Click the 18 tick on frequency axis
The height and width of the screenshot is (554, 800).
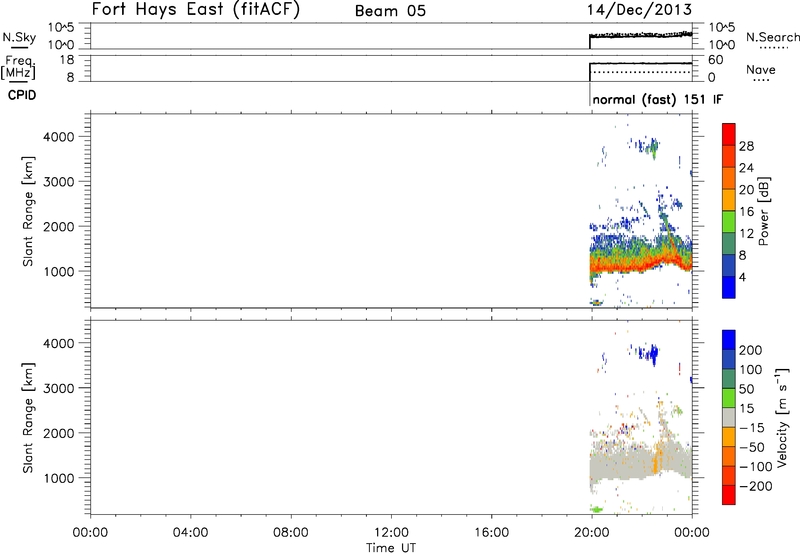click(x=67, y=60)
